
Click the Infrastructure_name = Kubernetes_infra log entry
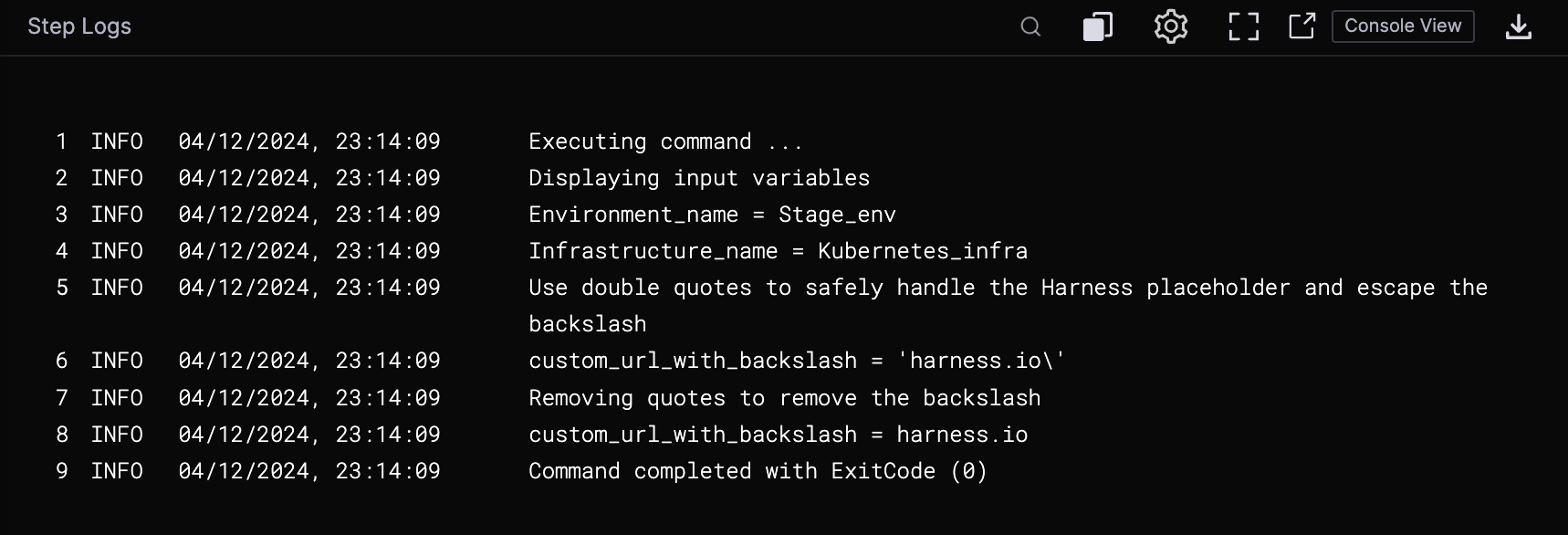[x=778, y=251]
